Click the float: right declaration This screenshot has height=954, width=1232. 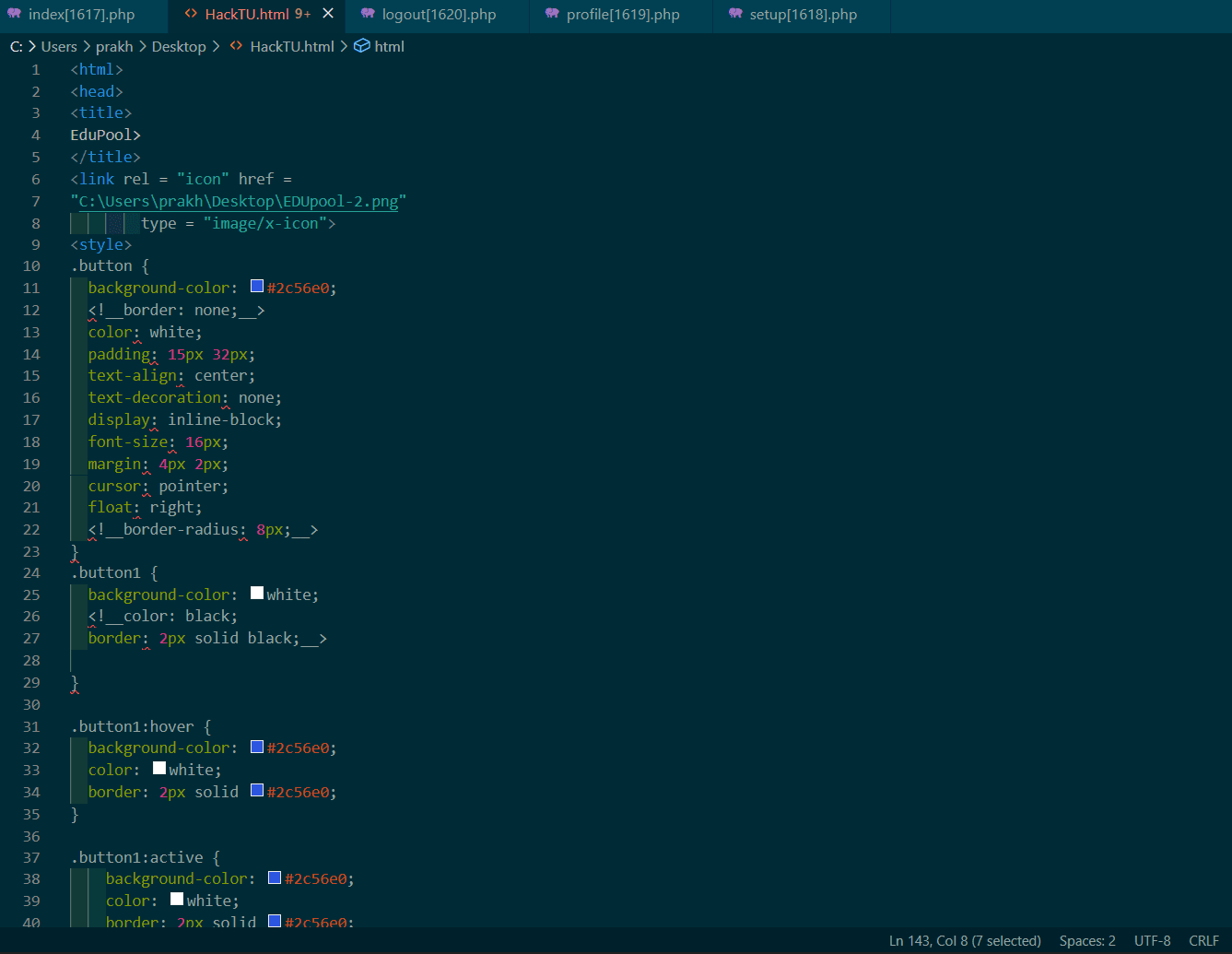coord(146,507)
